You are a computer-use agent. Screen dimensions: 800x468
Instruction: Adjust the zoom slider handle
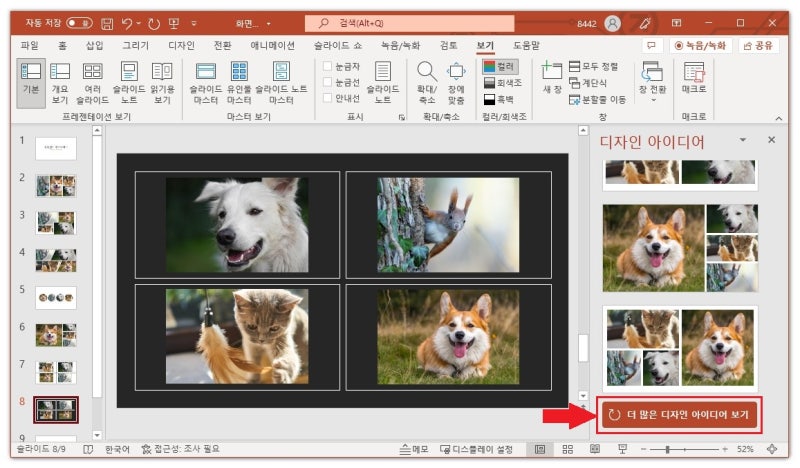(x=668, y=449)
